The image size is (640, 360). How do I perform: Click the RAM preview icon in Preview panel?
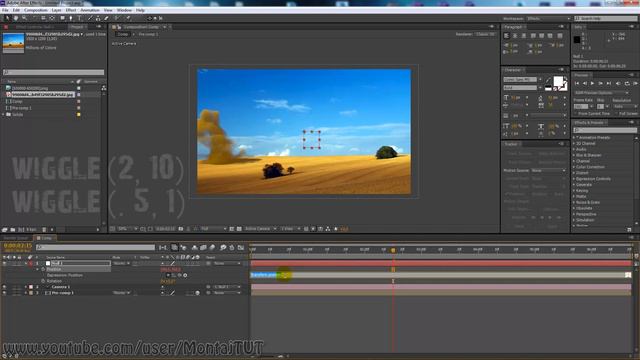click(636, 83)
